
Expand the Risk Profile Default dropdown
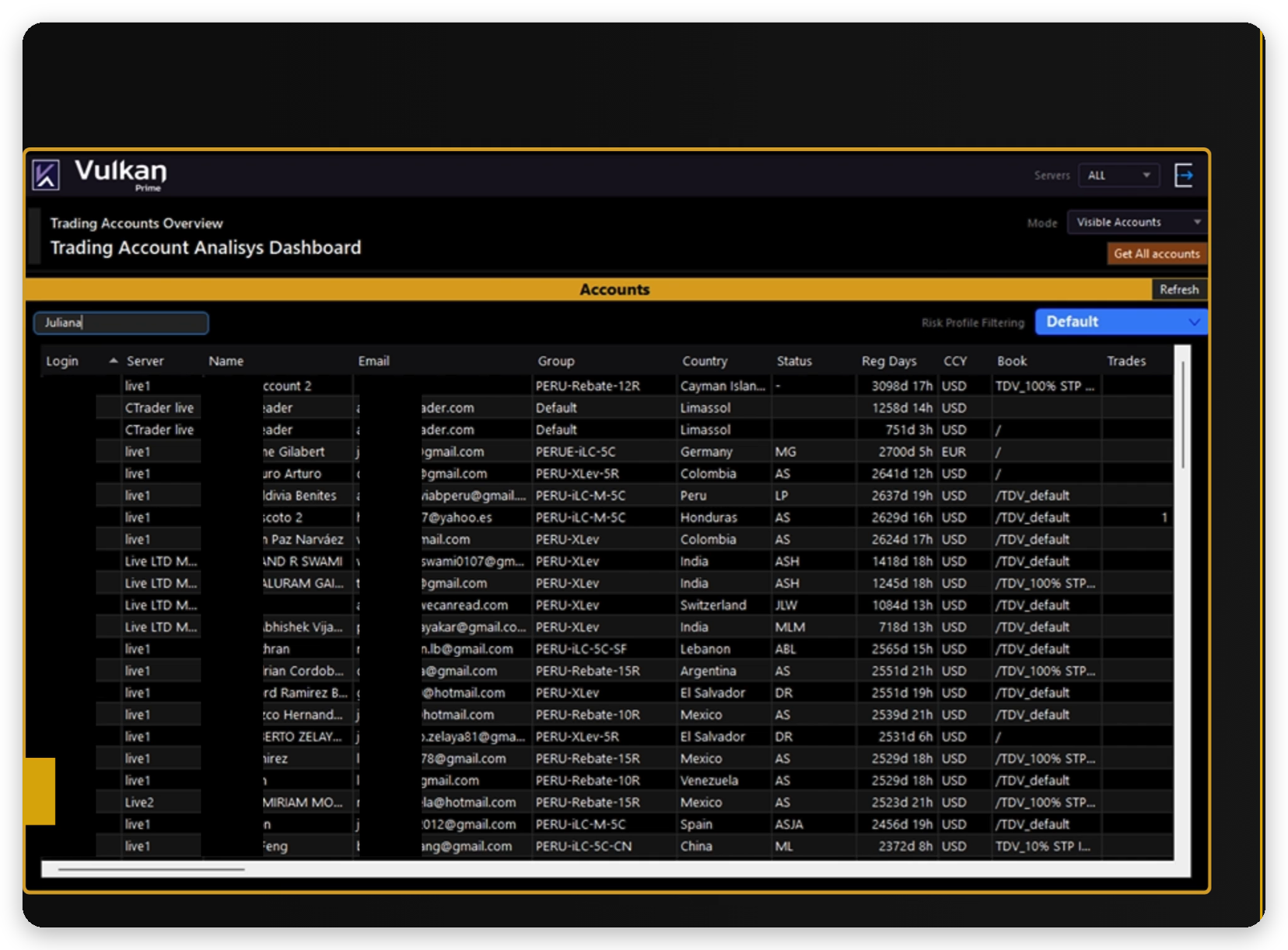(1121, 322)
